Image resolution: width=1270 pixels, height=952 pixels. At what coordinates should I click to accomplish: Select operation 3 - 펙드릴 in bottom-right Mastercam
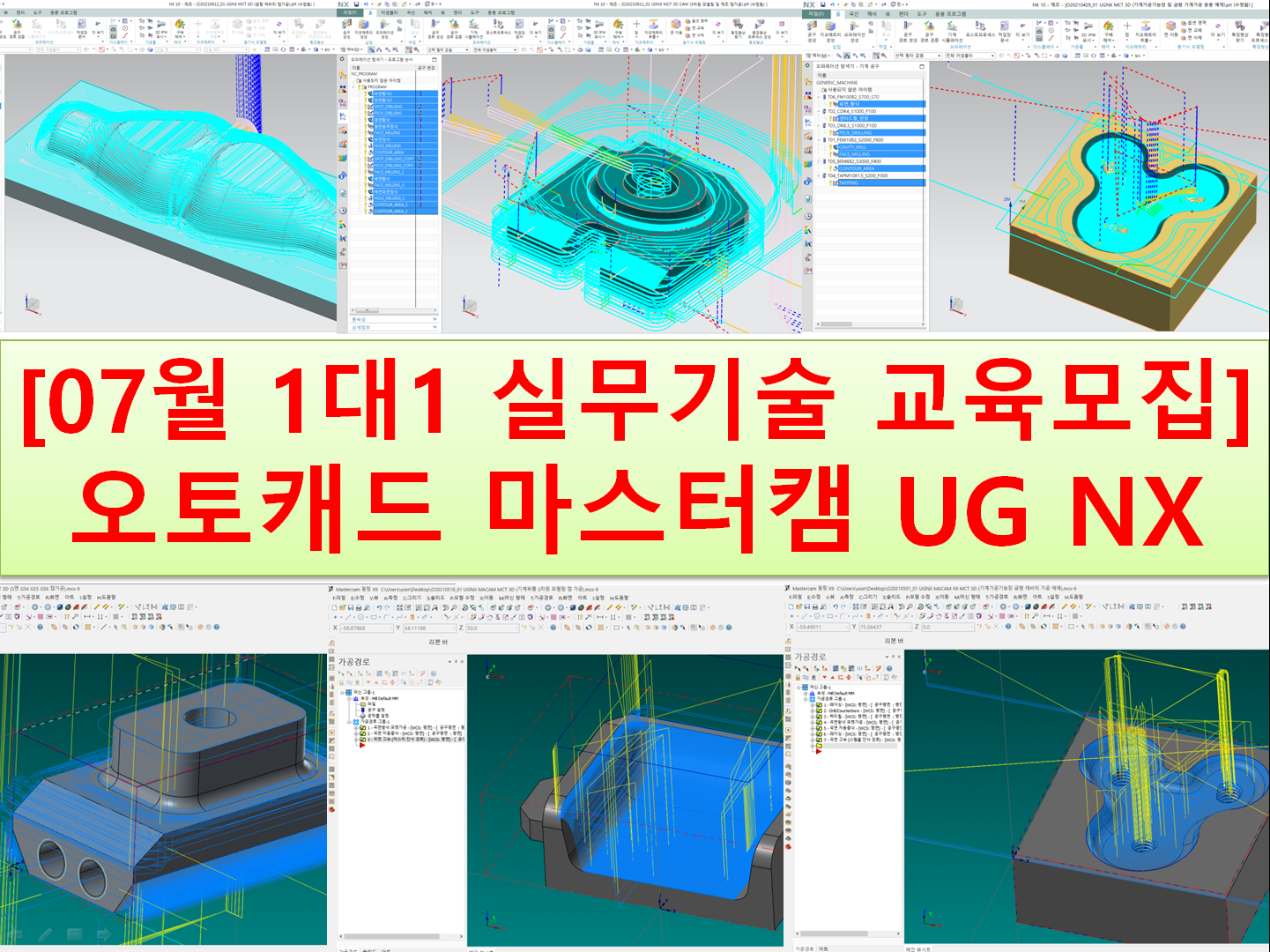(862, 717)
